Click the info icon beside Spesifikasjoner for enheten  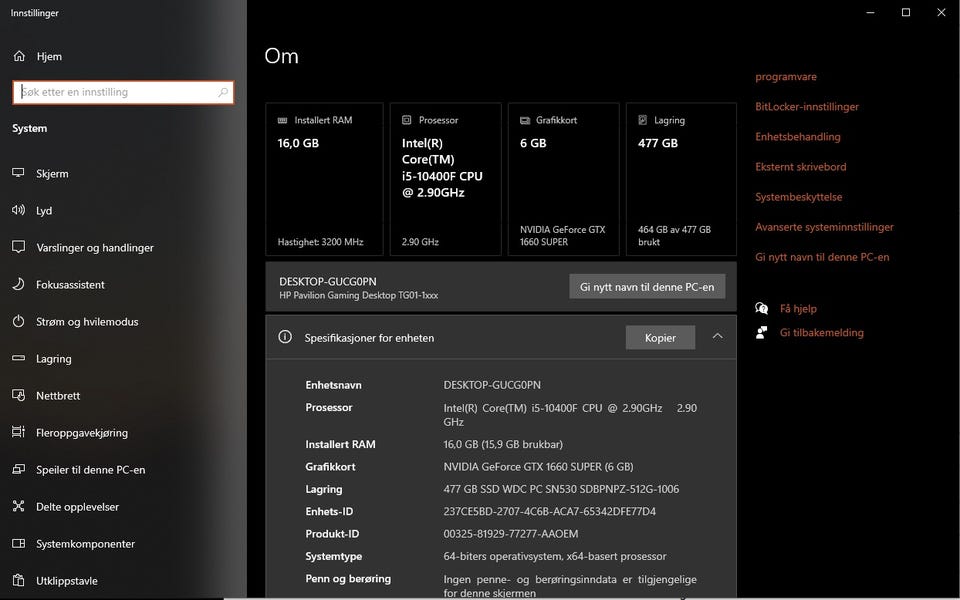point(285,337)
